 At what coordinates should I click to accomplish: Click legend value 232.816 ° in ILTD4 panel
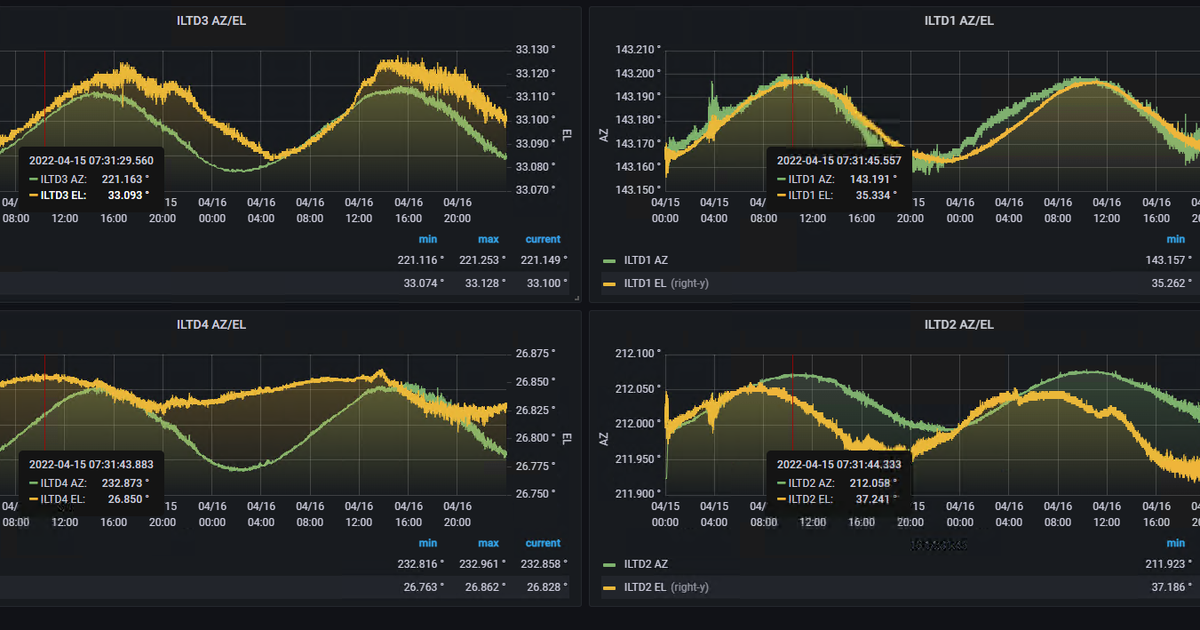click(421, 564)
